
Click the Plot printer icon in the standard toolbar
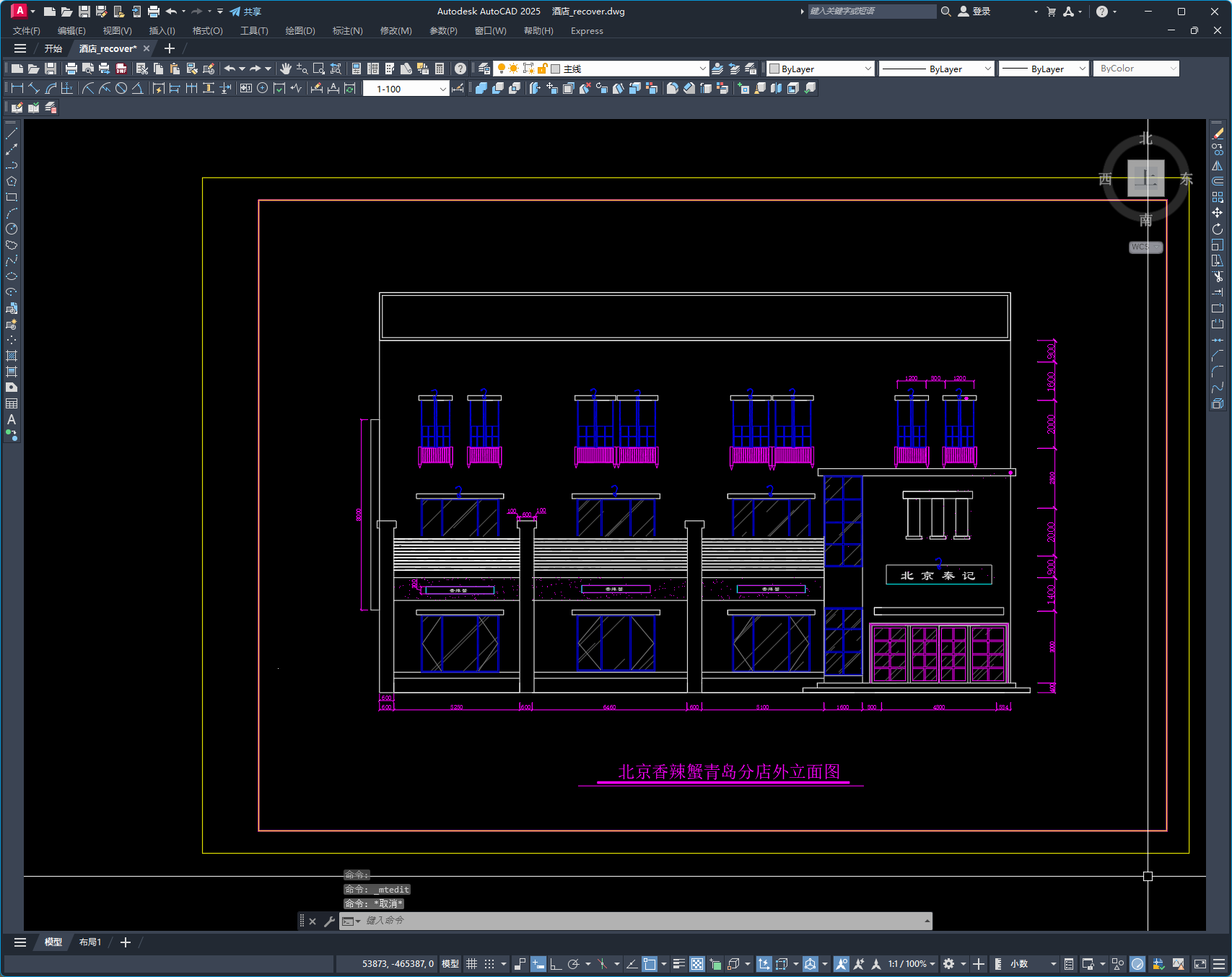(71, 69)
